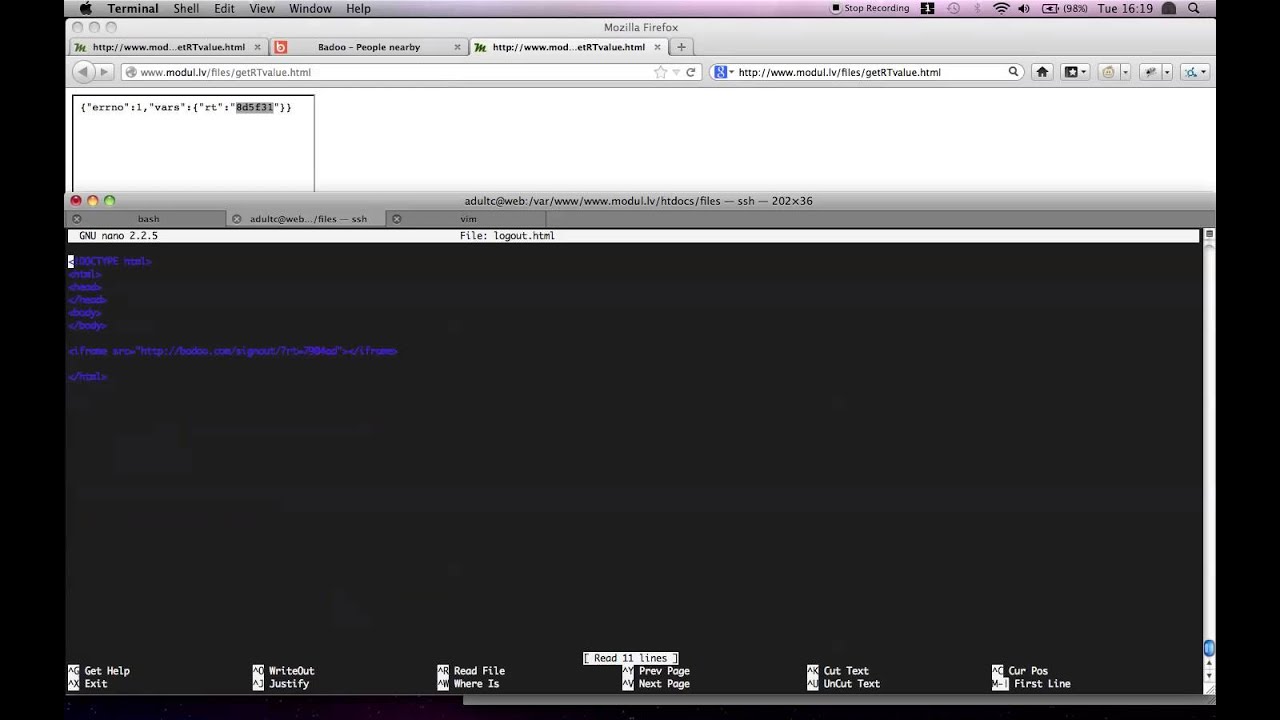Open a new Firefox tab with plus

[682, 47]
